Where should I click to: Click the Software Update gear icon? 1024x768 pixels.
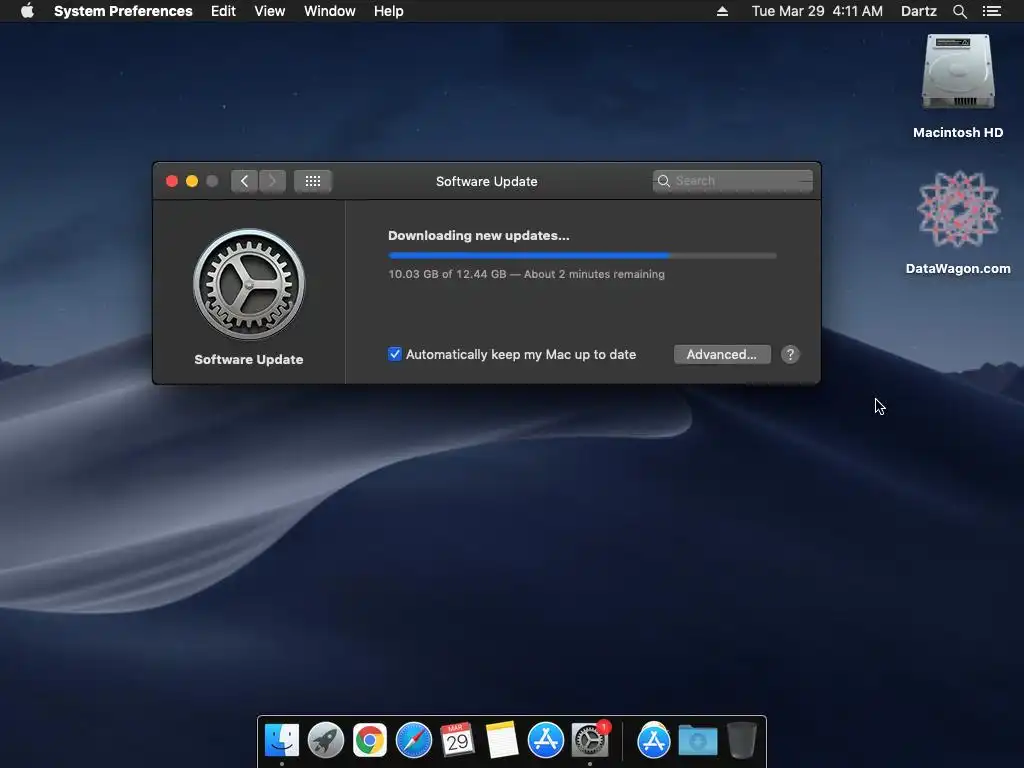[249, 284]
